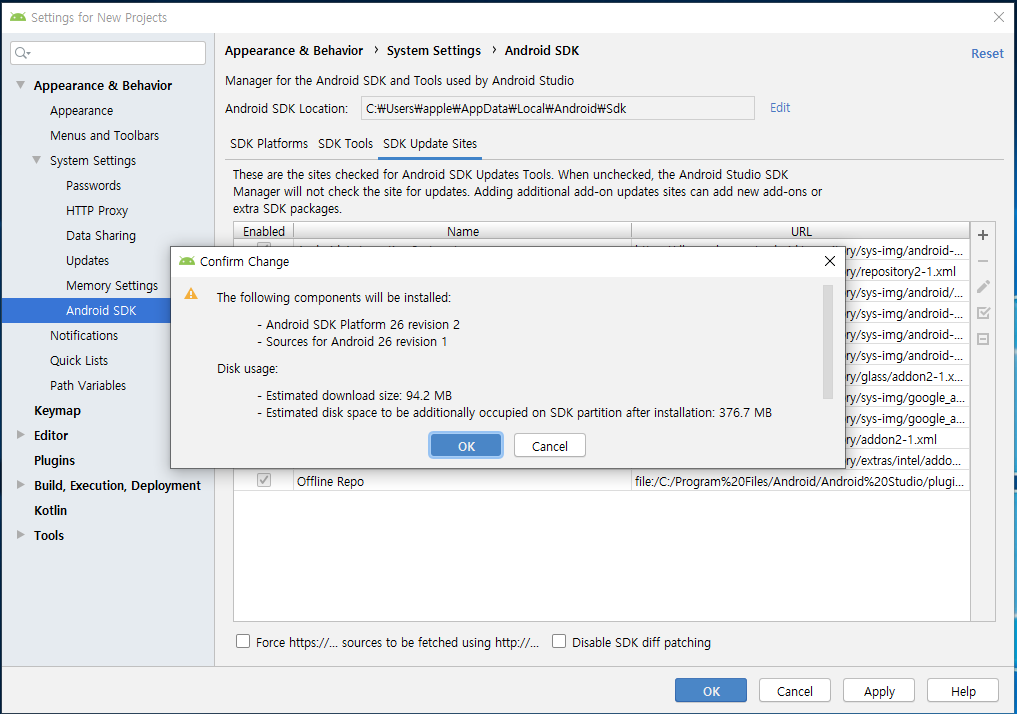Open Passwords settings
This screenshot has width=1017, height=714.
[x=93, y=185]
